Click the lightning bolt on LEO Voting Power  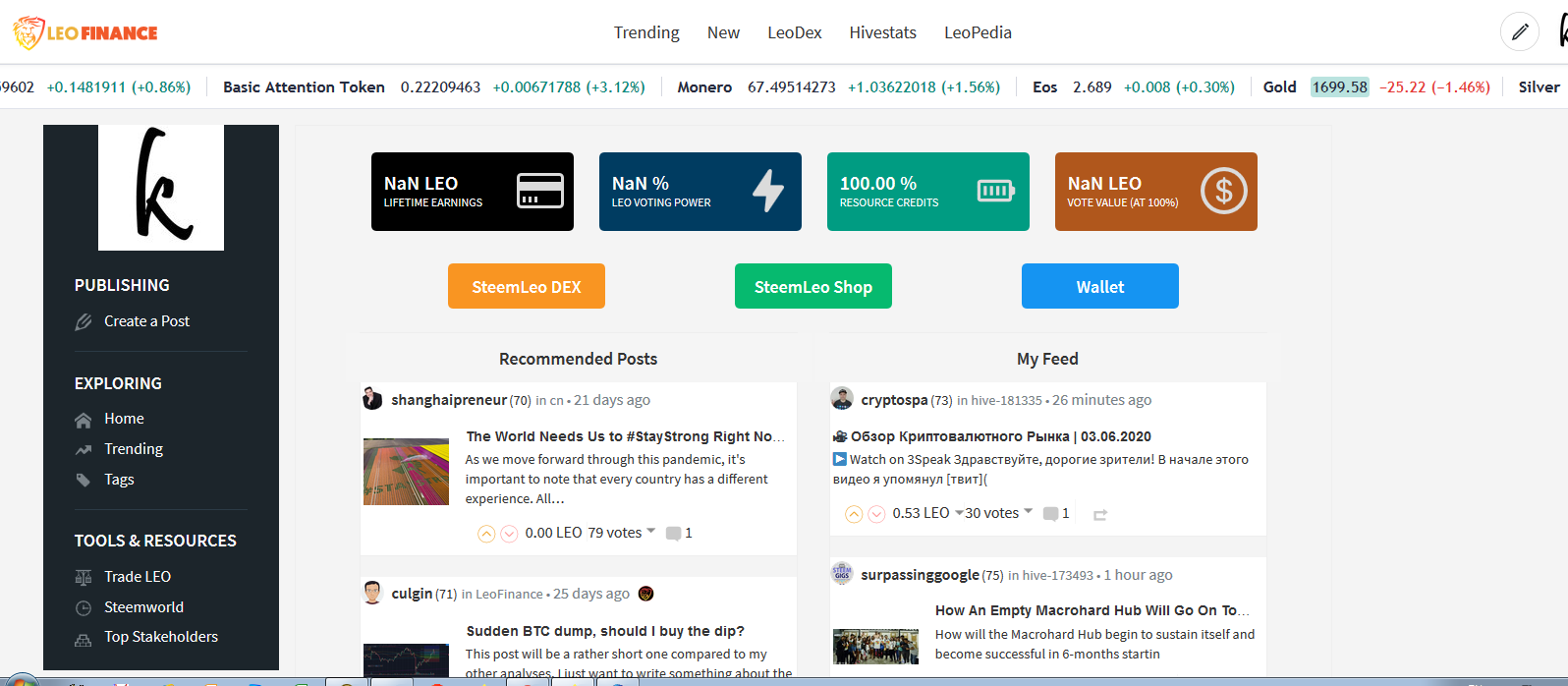[x=768, y=191]
